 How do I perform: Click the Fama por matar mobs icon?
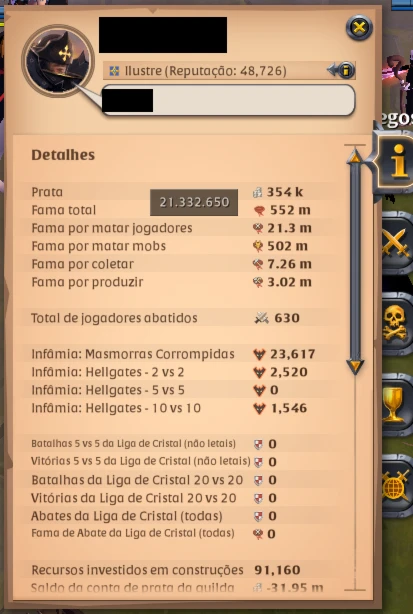point(258,246)
